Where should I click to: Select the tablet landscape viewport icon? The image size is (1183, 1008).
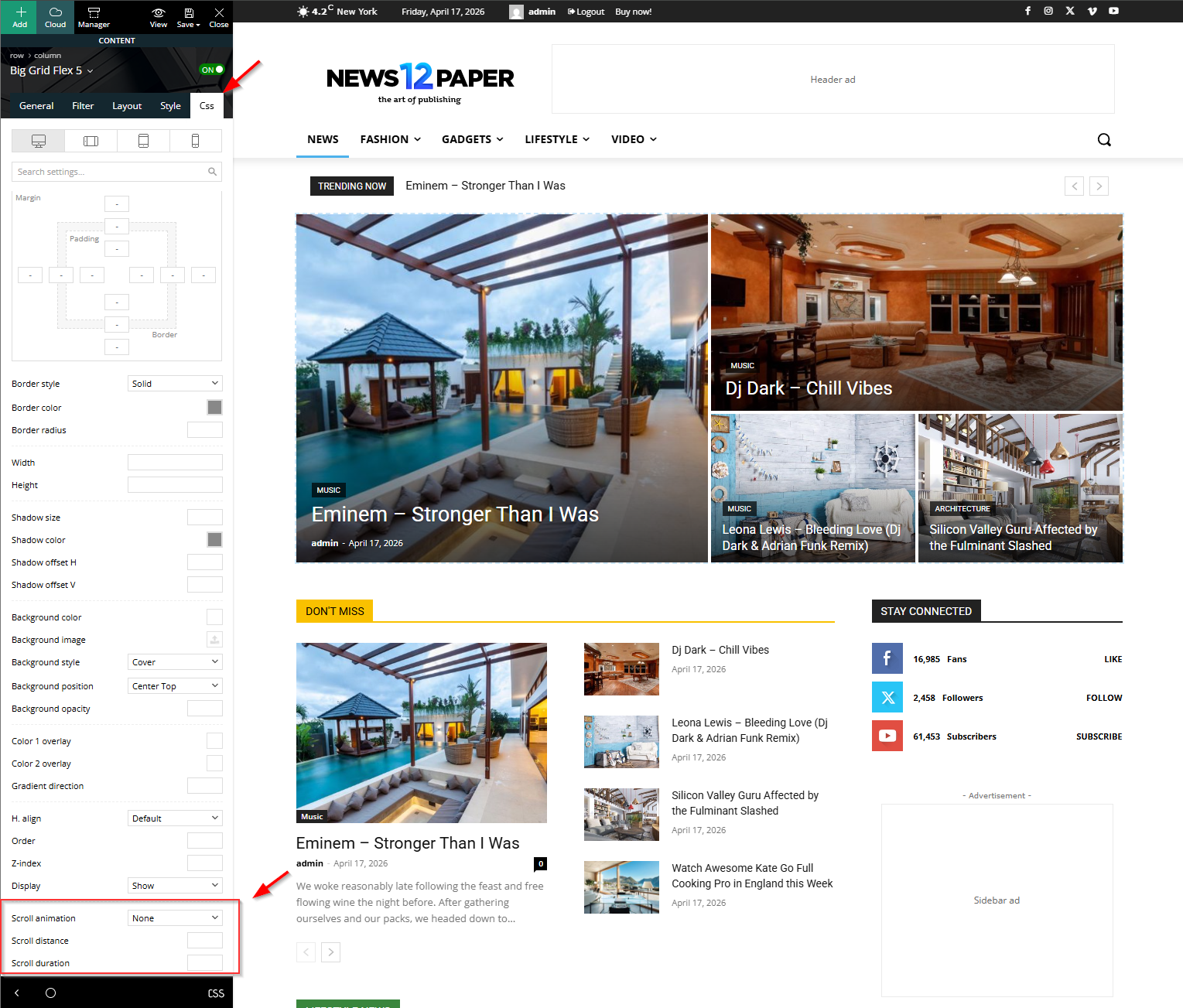(91, 141)
